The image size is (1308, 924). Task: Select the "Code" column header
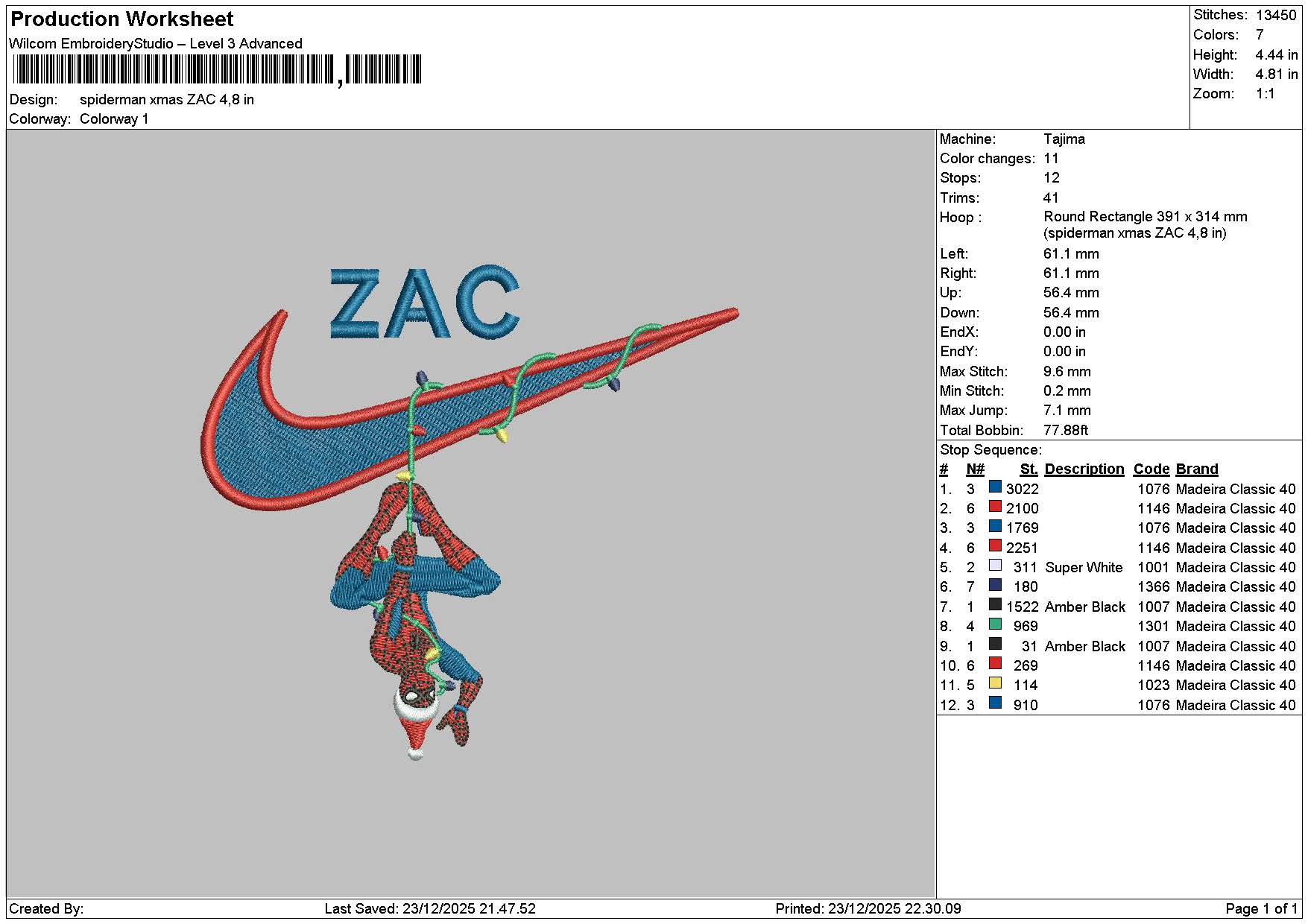tap(1151, 469)
